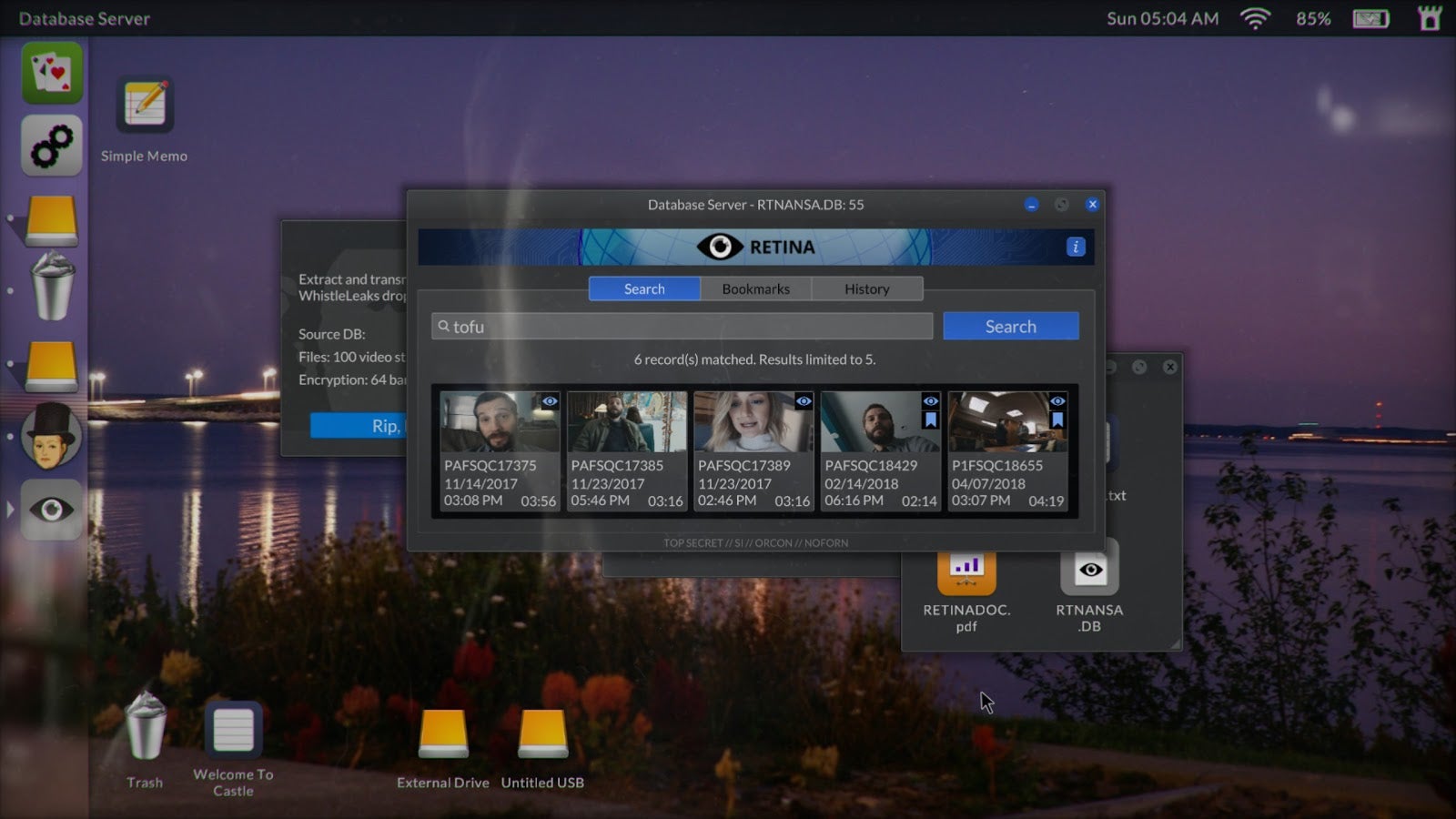Viewport: 1456px width, 819px height.
Task: Toggle watched eye on clip PAFSQC17375
Action: (550, 401)
